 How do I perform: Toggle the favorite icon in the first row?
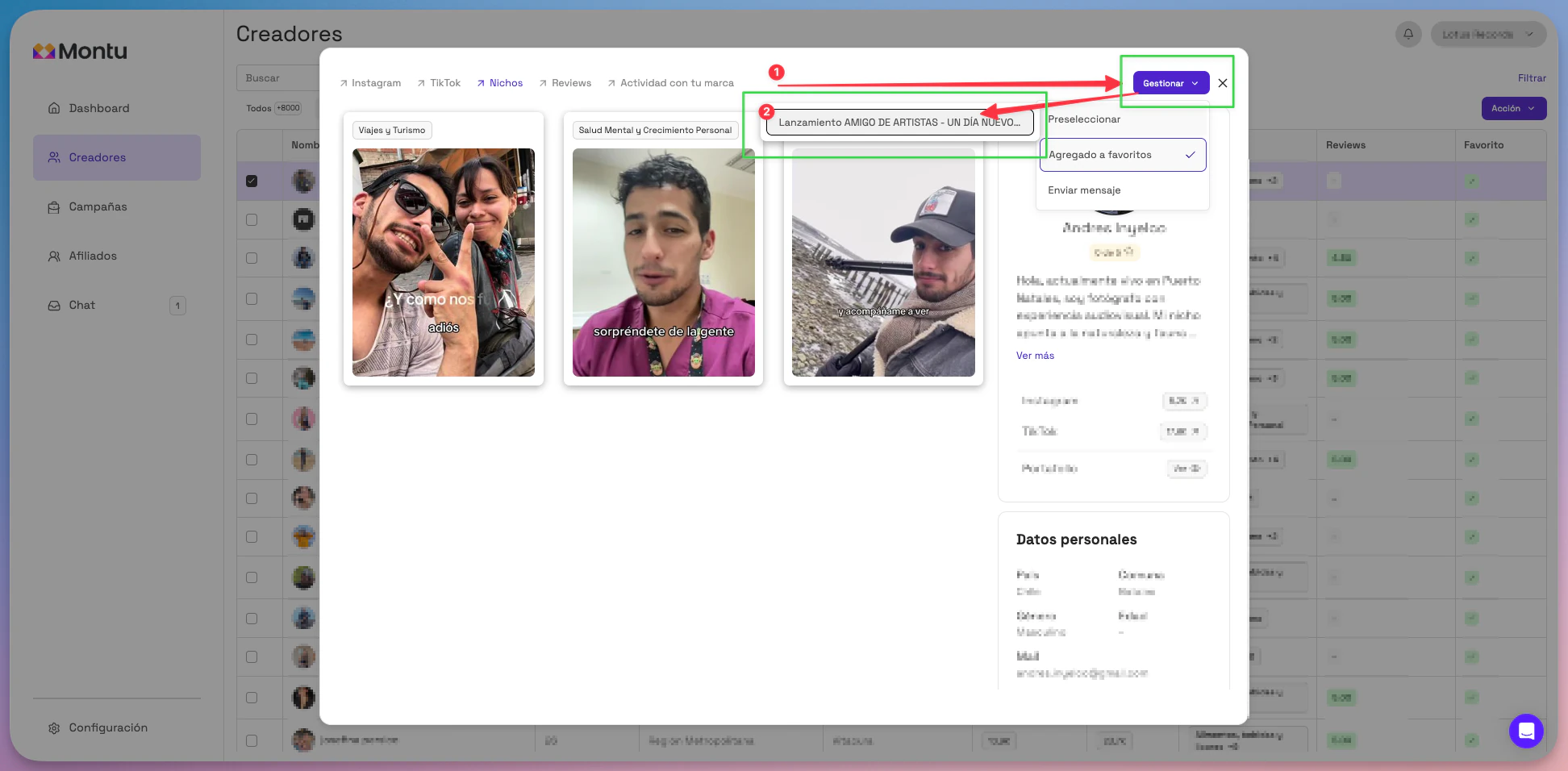pyautogui.click(x=1472, y=181)
